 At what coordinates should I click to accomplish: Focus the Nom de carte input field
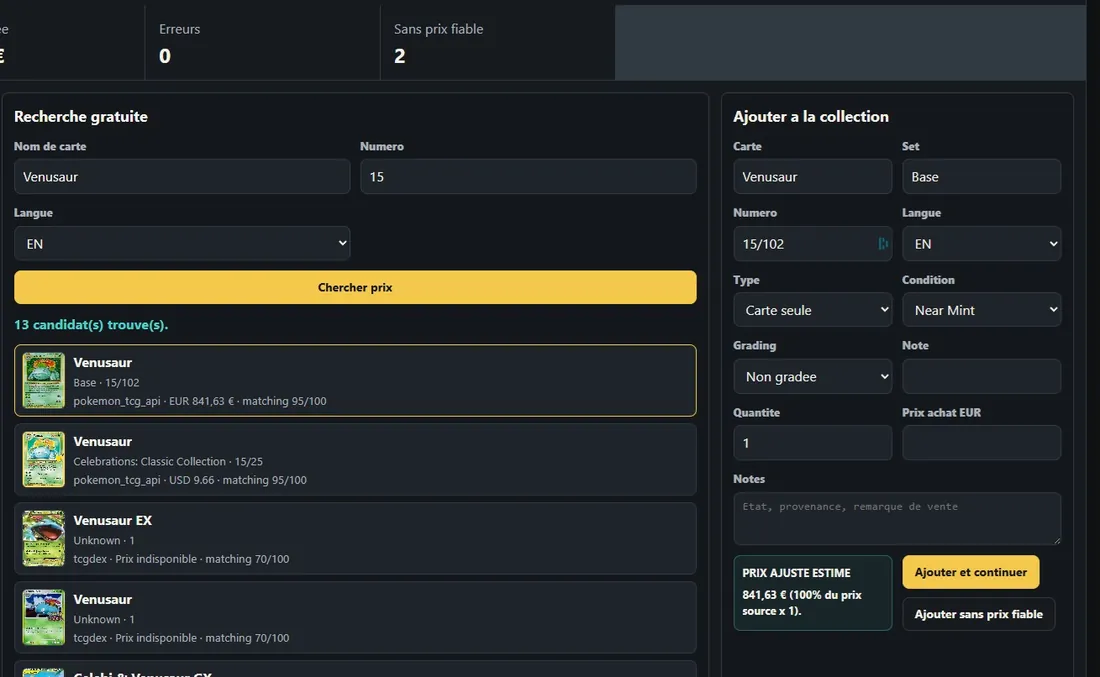coord(182,176)
